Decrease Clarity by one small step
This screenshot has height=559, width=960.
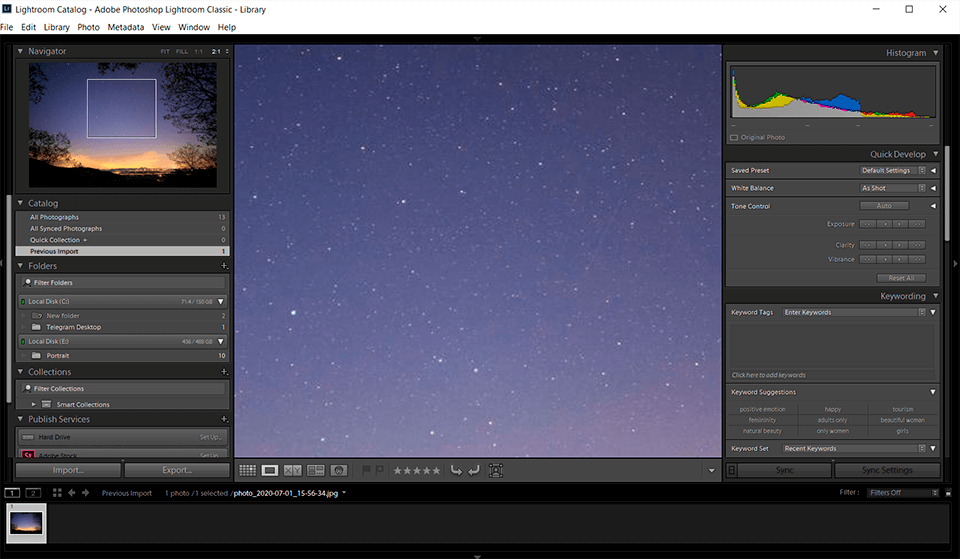[x=885, y=245]
